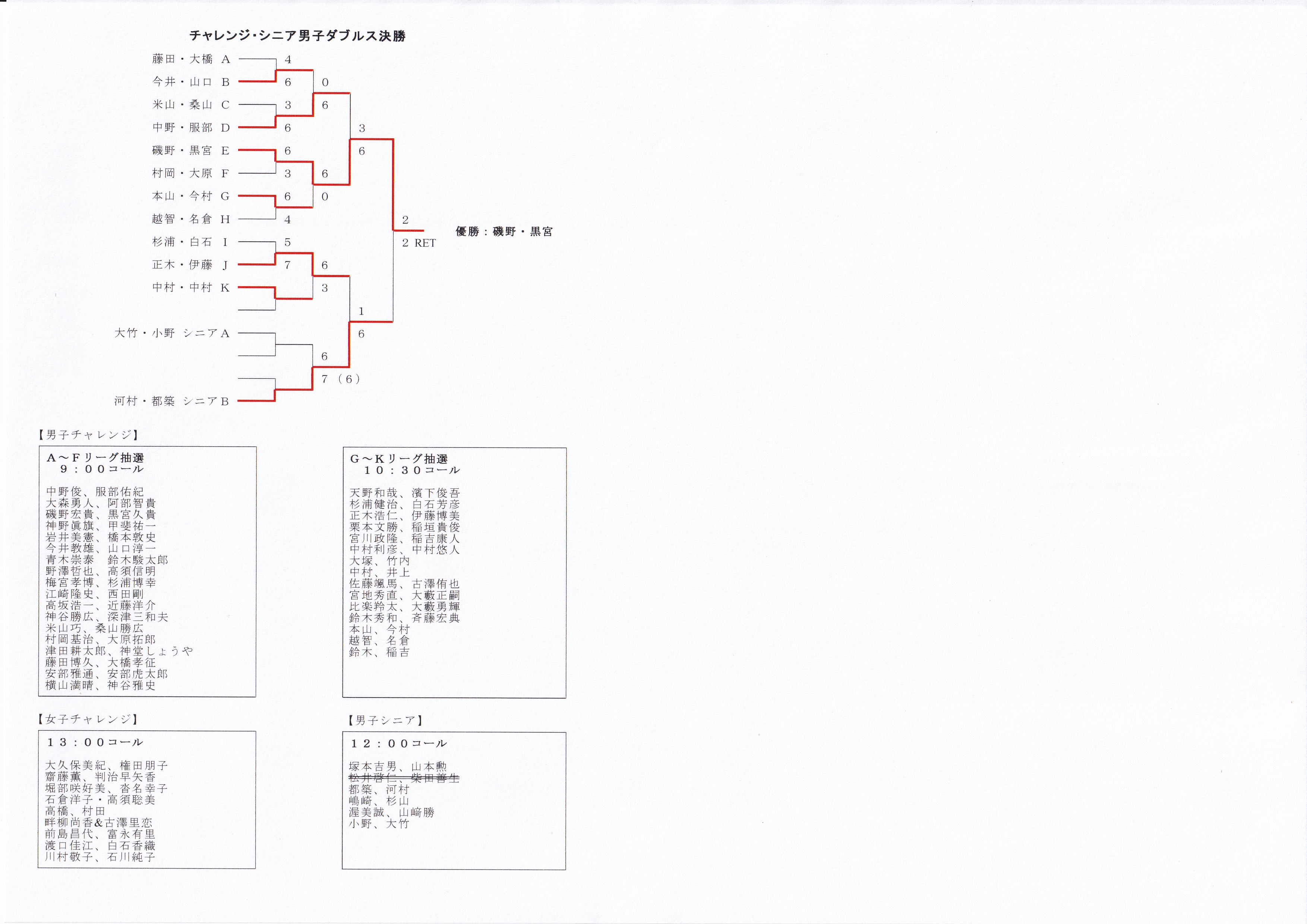
Task: Click the G～Kリーグ抽選 heading
Action: [398, 459]
